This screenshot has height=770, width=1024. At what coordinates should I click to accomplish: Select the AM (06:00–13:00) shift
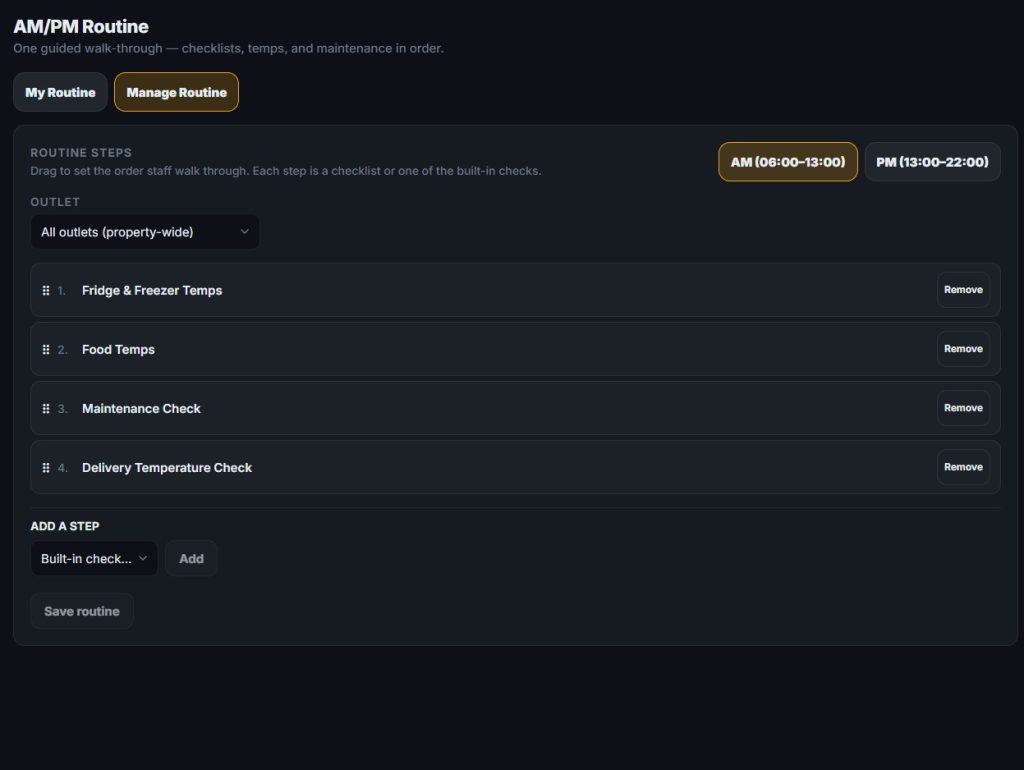(788, 162)
